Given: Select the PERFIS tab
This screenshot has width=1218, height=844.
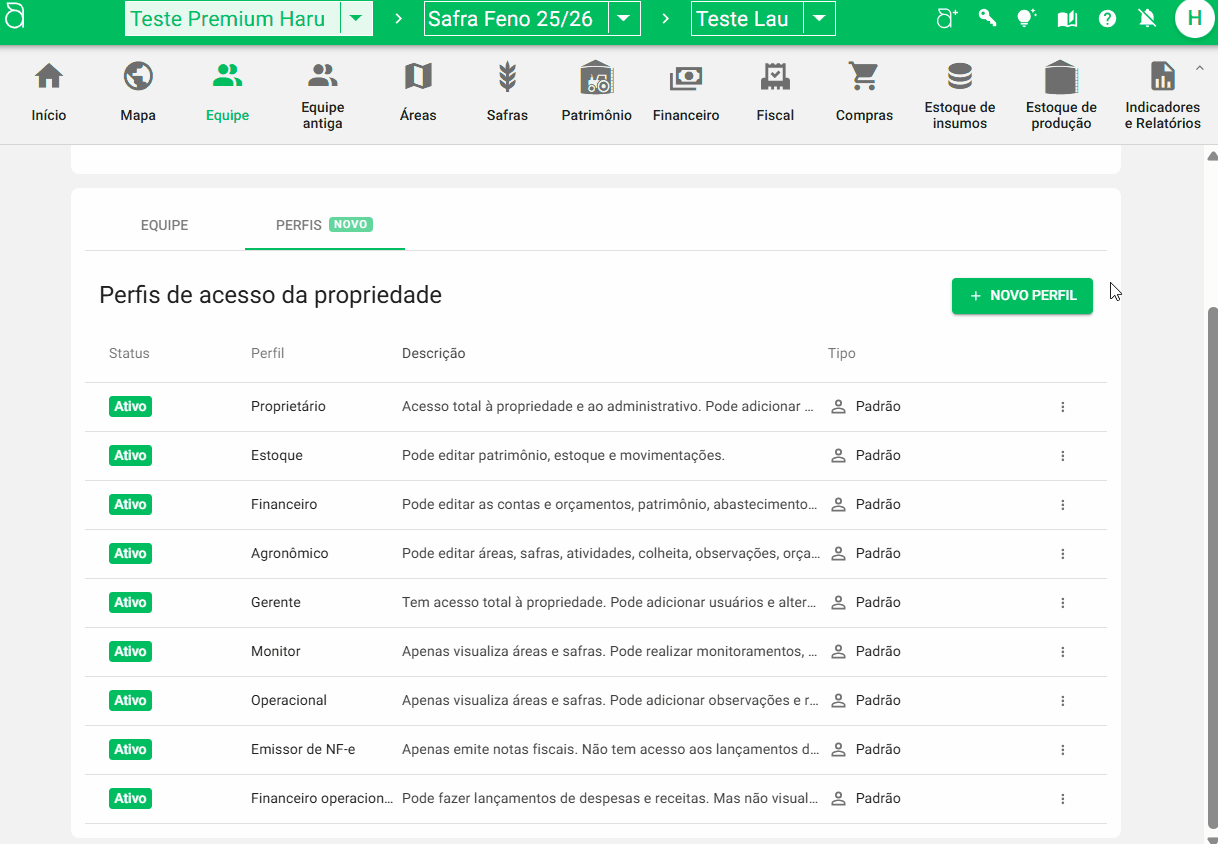Looking at the screenshot, I should click(x=324, y=225).
